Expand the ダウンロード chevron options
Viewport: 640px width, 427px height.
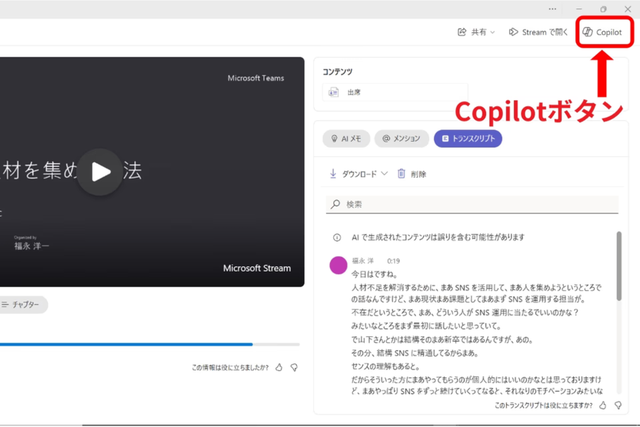click(x=384, y=173)
